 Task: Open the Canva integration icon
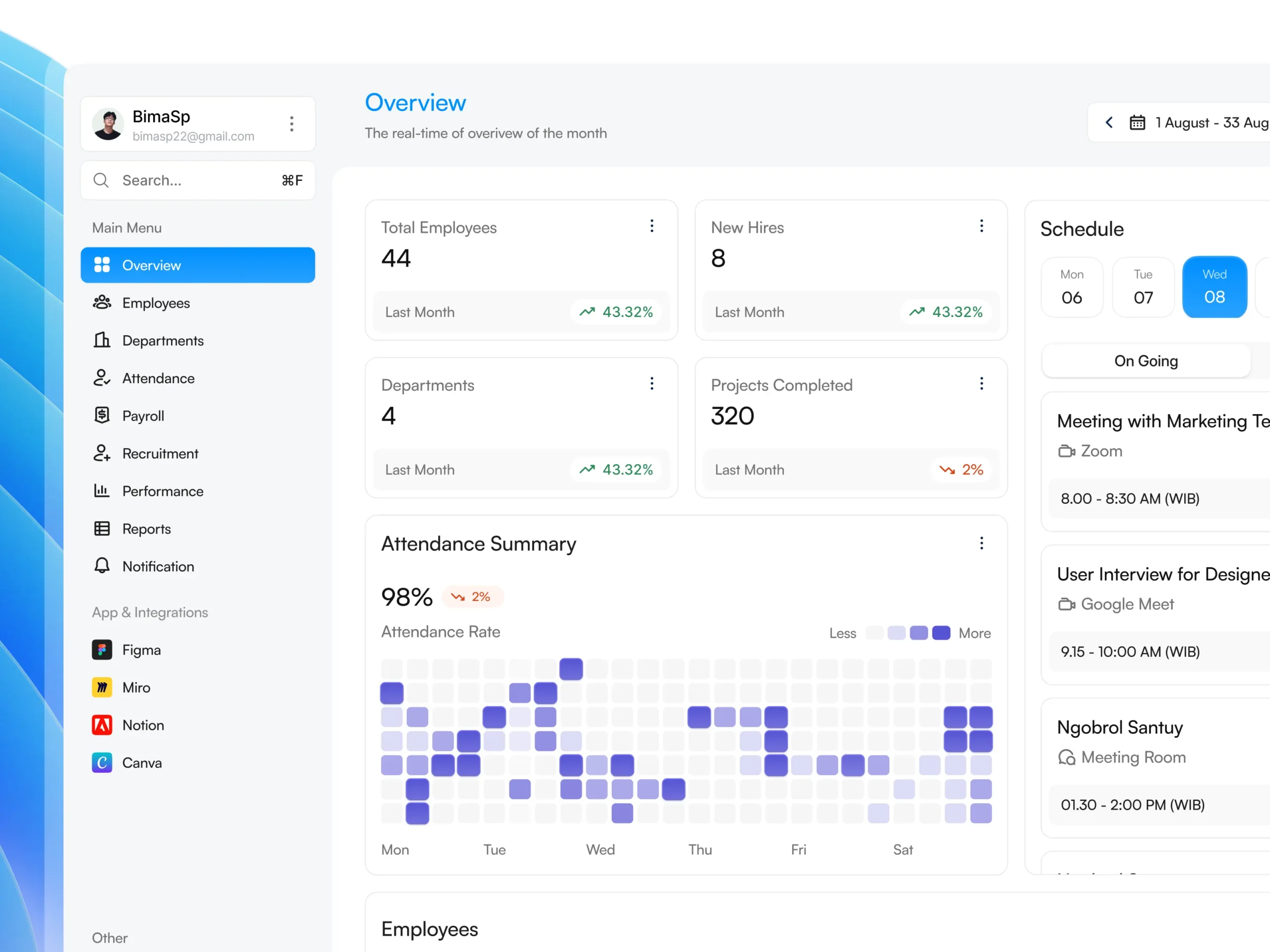tap(102, 763)
